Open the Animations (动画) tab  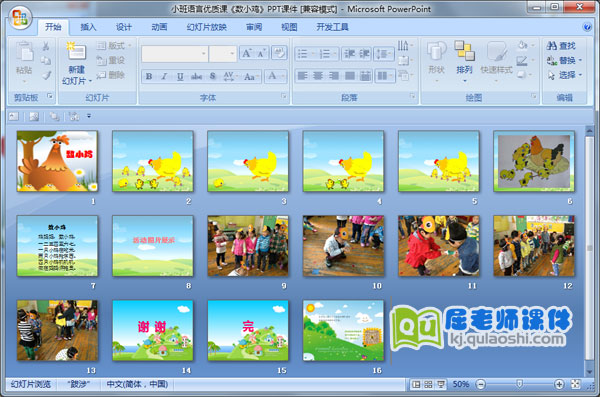coord(159,27)
